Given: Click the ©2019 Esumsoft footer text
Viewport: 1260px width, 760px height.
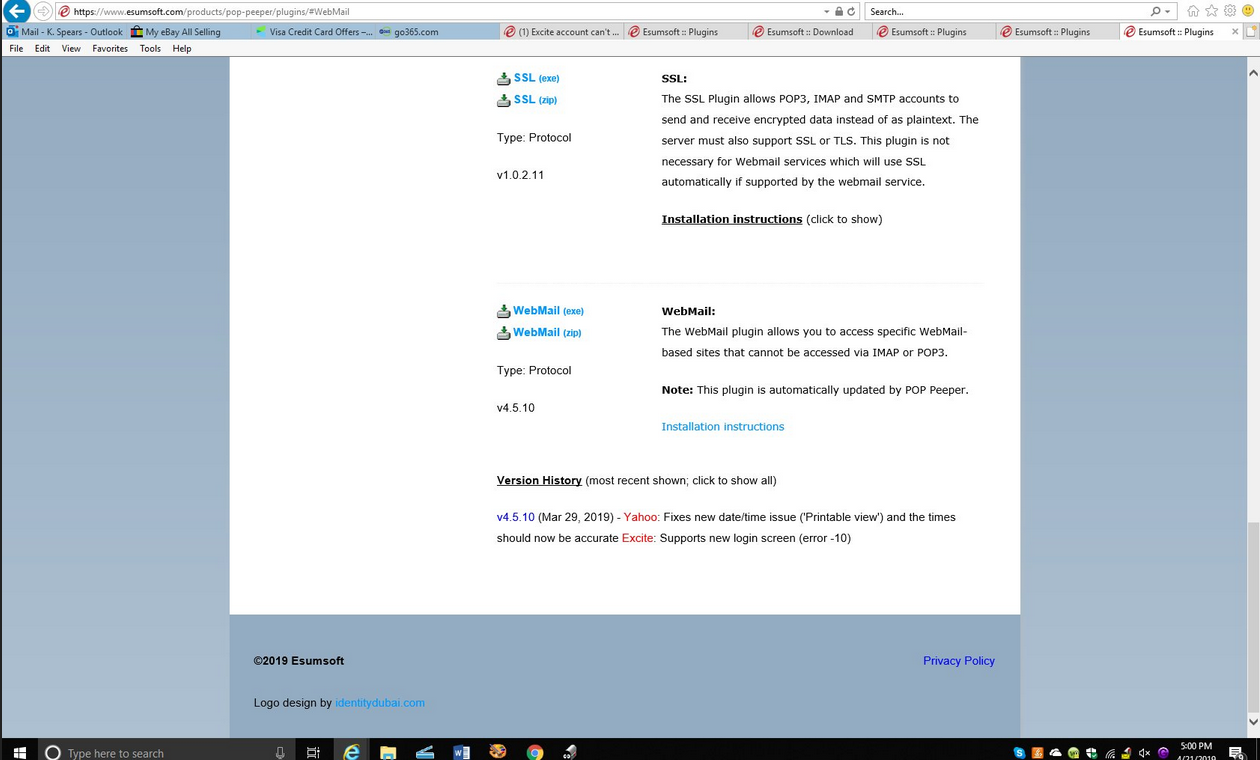Looking at the screenshot, I should click(x=299, y=661).
